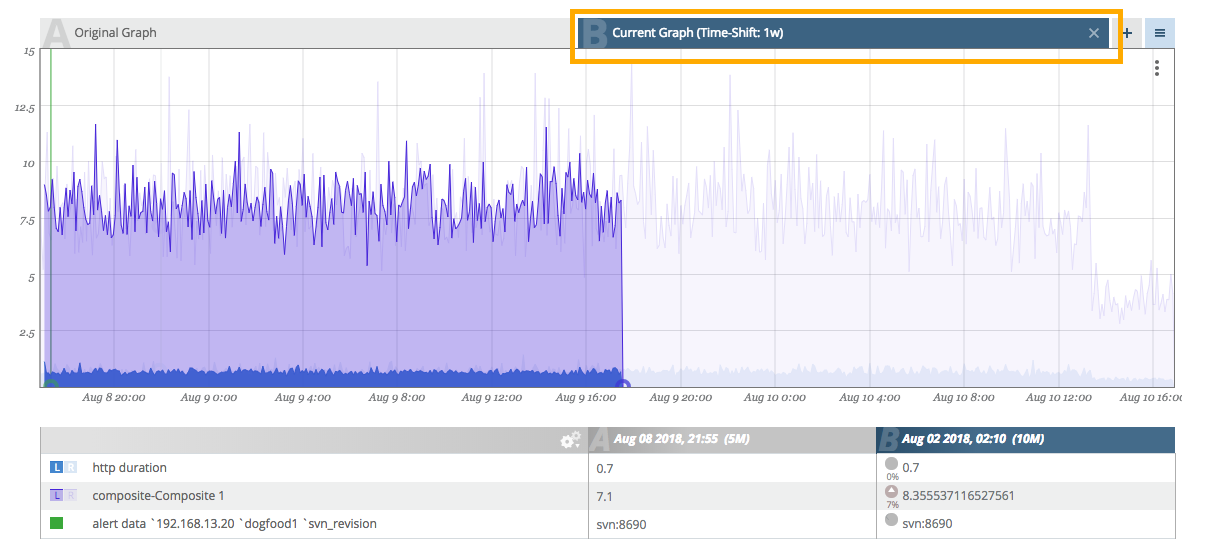
Task: Click the 0% change indicator for http duration
Action: pos(891,468)
